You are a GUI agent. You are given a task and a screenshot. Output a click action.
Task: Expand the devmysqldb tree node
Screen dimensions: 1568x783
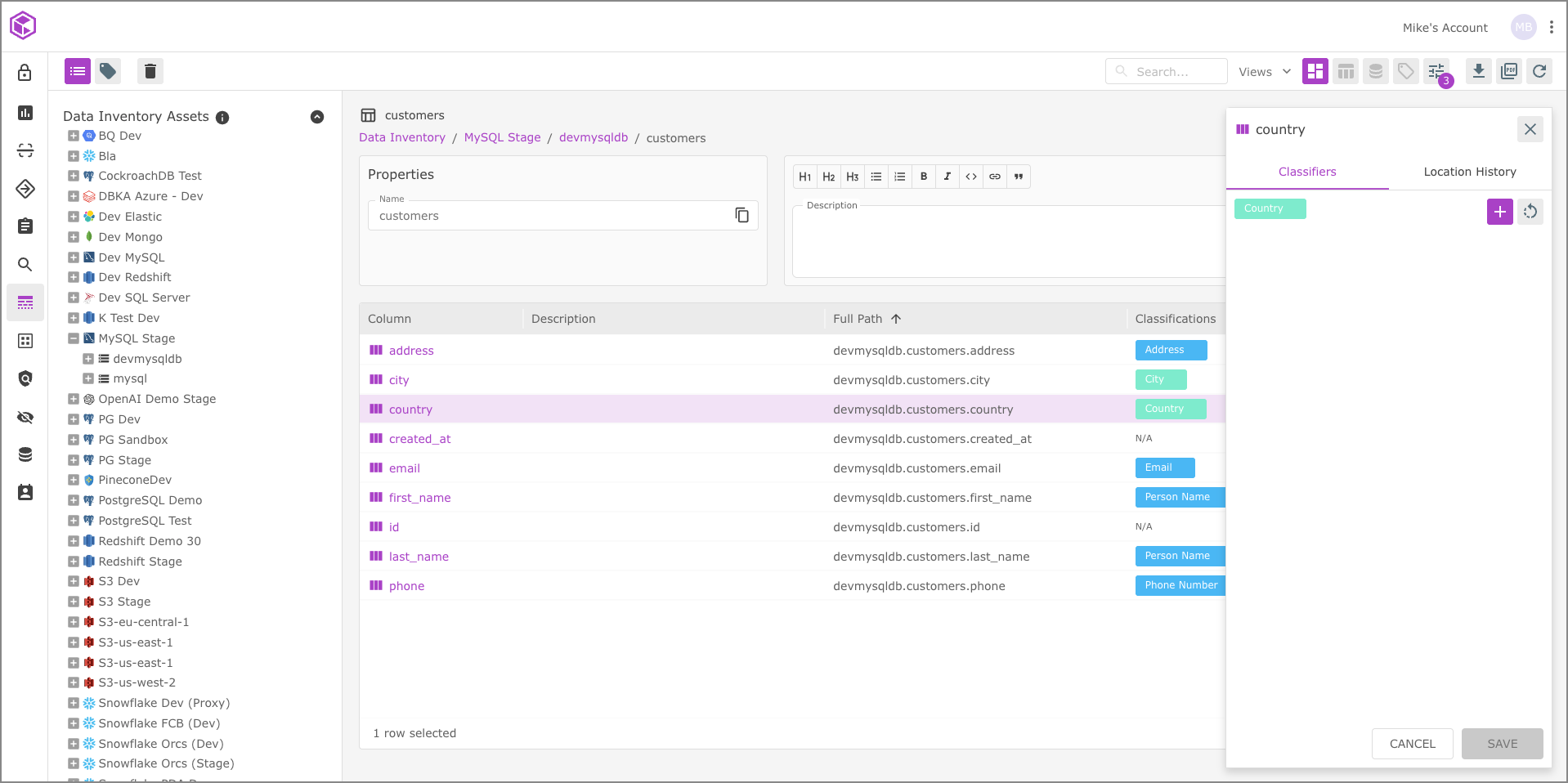pos(88,359)
